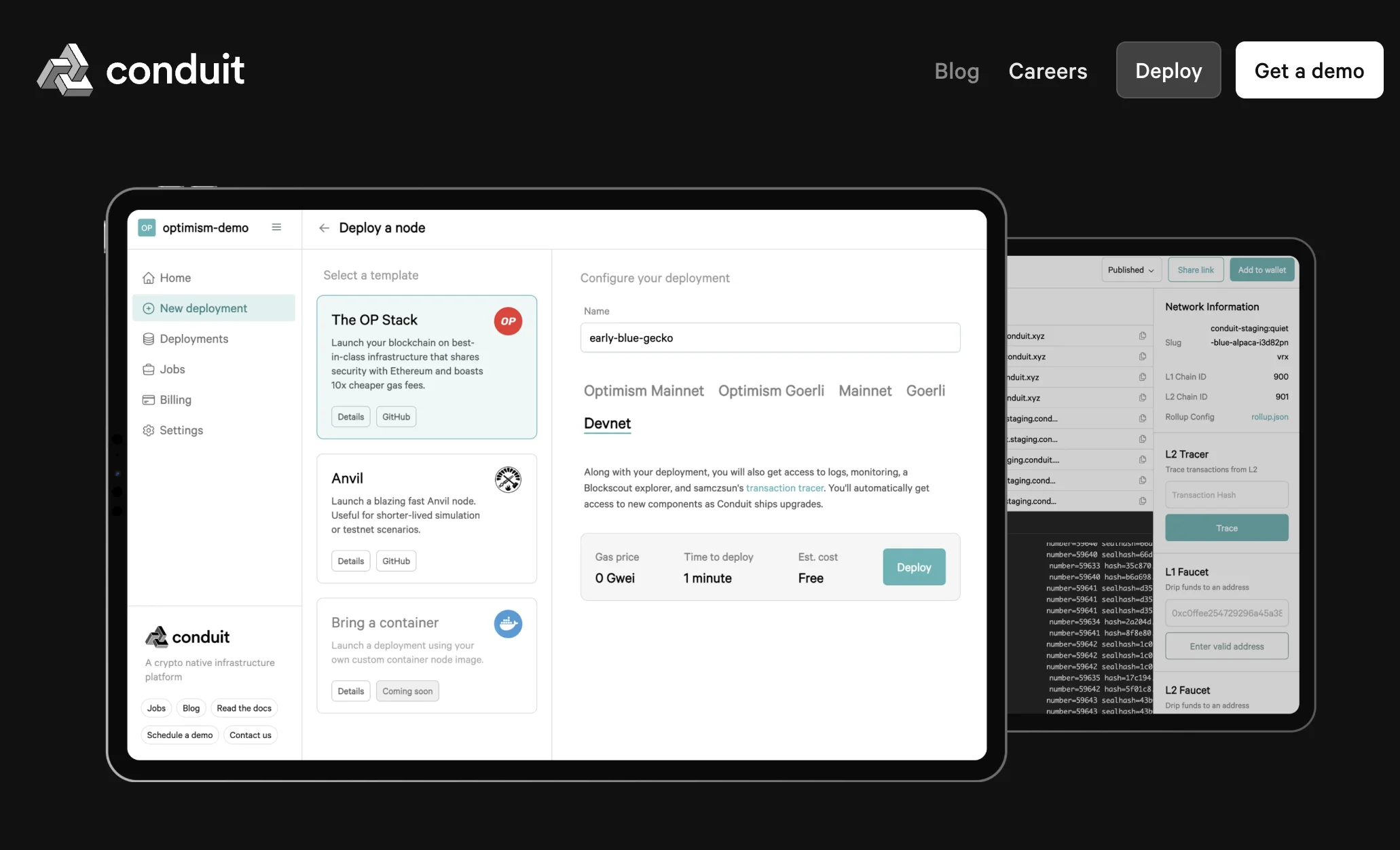Viewport: 1400px width, 850px height.
Task: Select The OP Stack template title
Action: pyautogui.click(x=375, y=320)
